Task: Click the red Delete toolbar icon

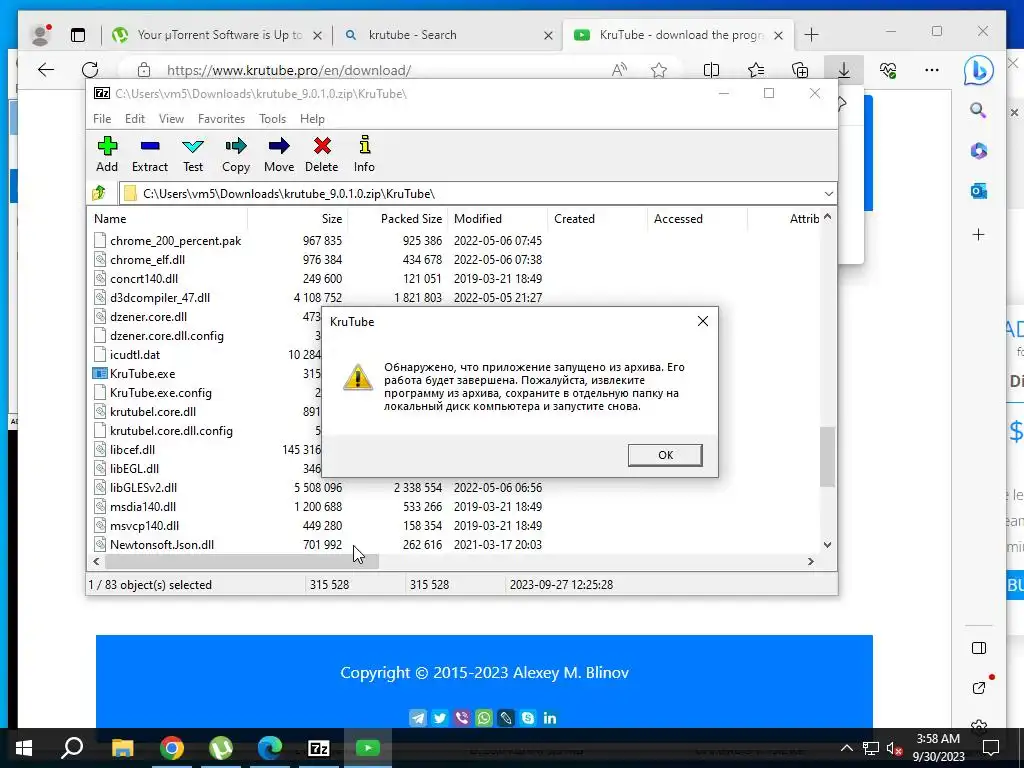Action: point(321,155)
